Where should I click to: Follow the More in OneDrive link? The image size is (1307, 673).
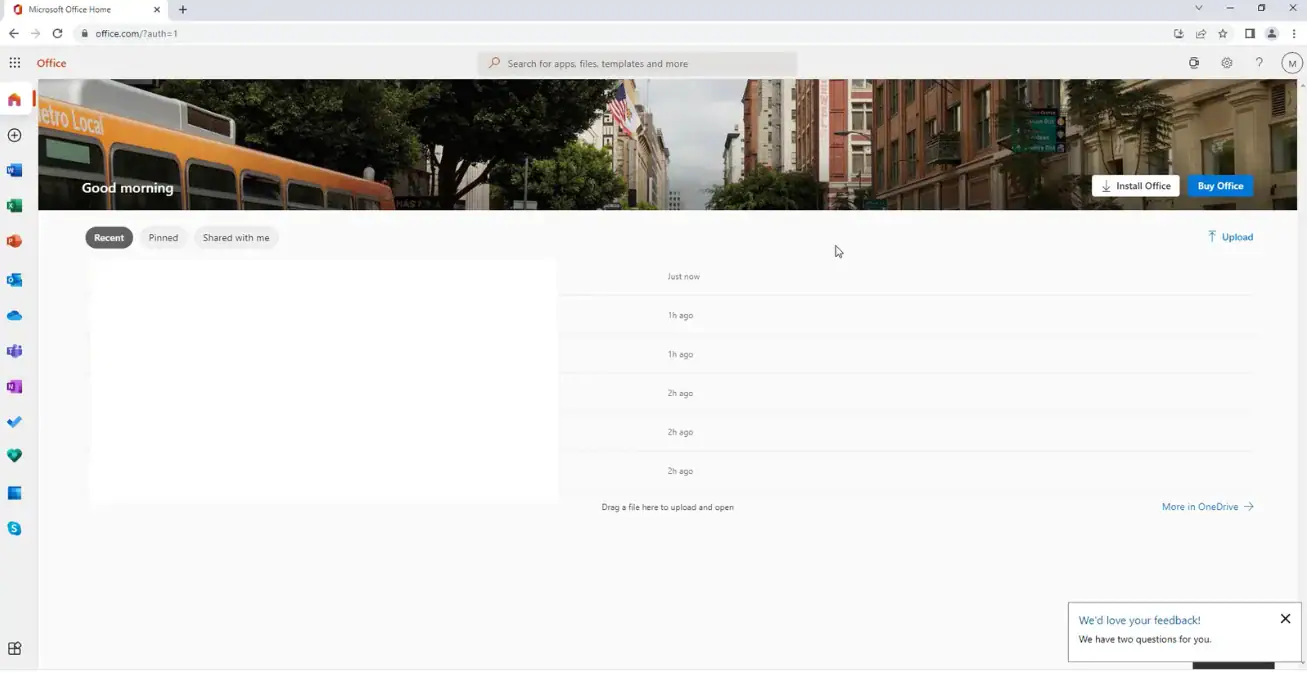(x=1207, y=507)
